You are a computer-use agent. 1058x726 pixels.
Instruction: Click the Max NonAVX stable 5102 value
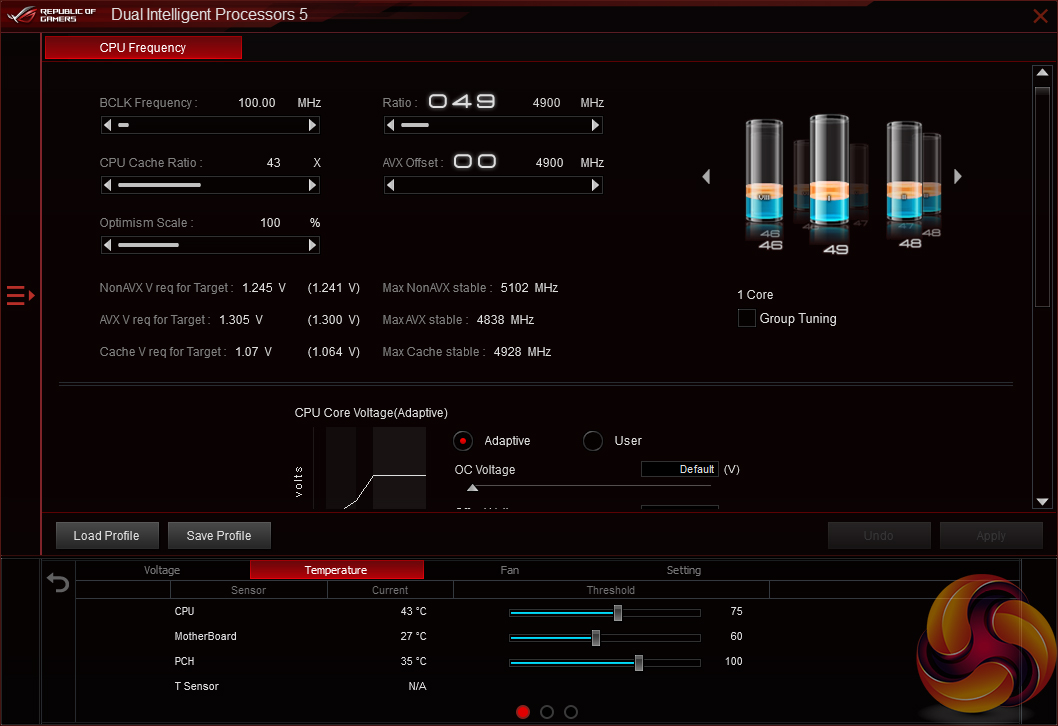point(529,287)
